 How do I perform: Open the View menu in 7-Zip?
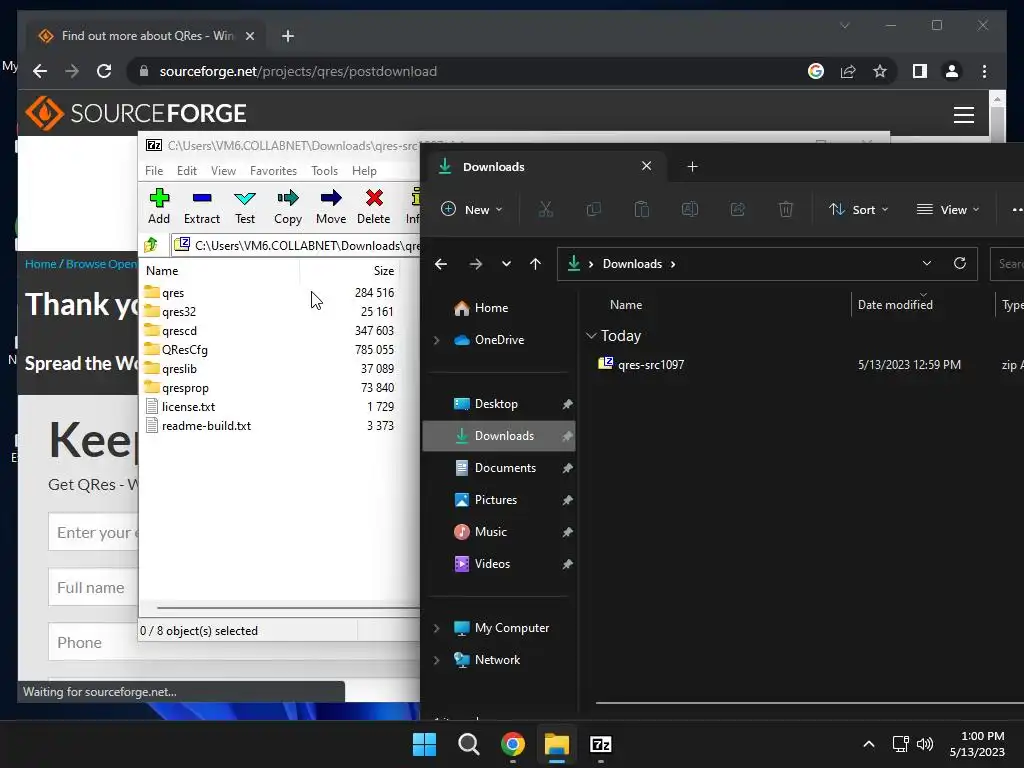click(223, 170)
